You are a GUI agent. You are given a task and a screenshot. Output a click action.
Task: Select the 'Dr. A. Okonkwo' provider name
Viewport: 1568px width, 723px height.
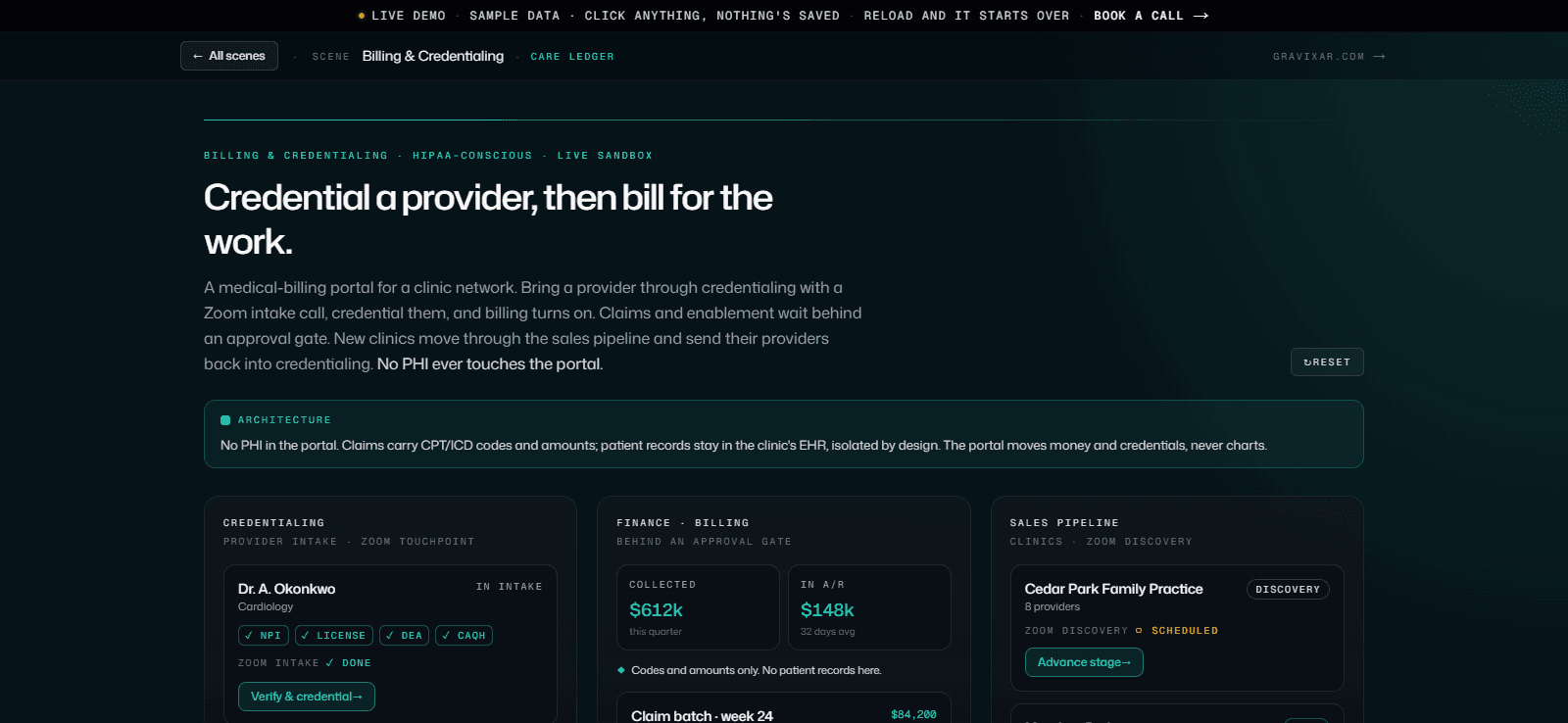(287, 589)
